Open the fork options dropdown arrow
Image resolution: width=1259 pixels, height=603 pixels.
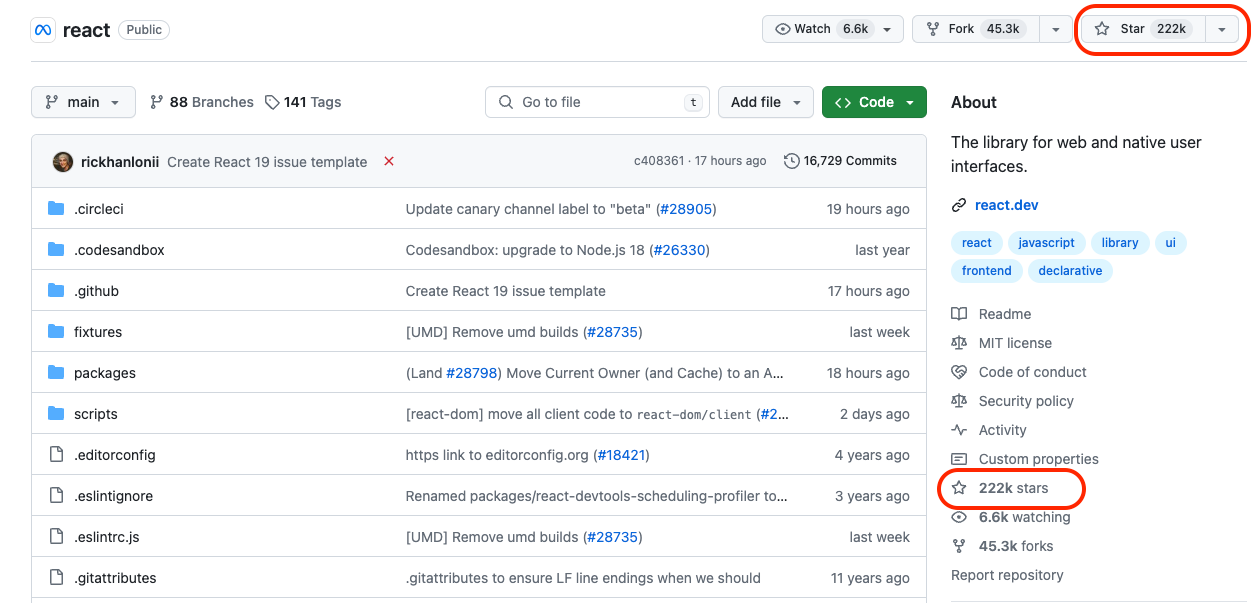pyautogui.click(x=1056, y=29)
